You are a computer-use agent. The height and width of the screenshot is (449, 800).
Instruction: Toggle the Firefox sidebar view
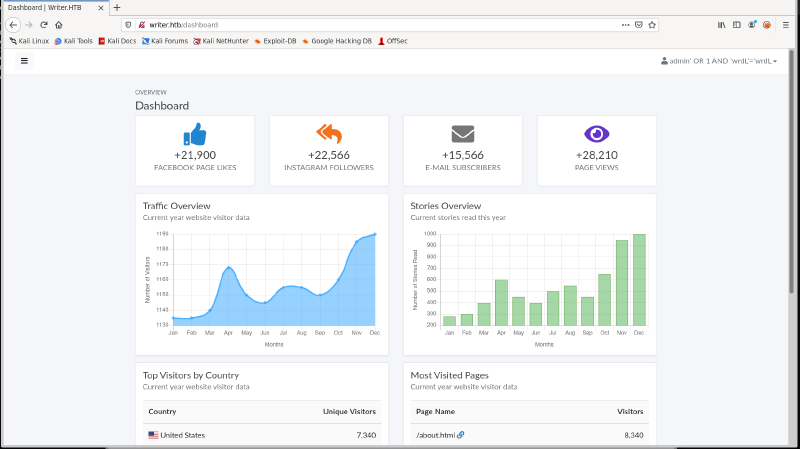[737, 24]
